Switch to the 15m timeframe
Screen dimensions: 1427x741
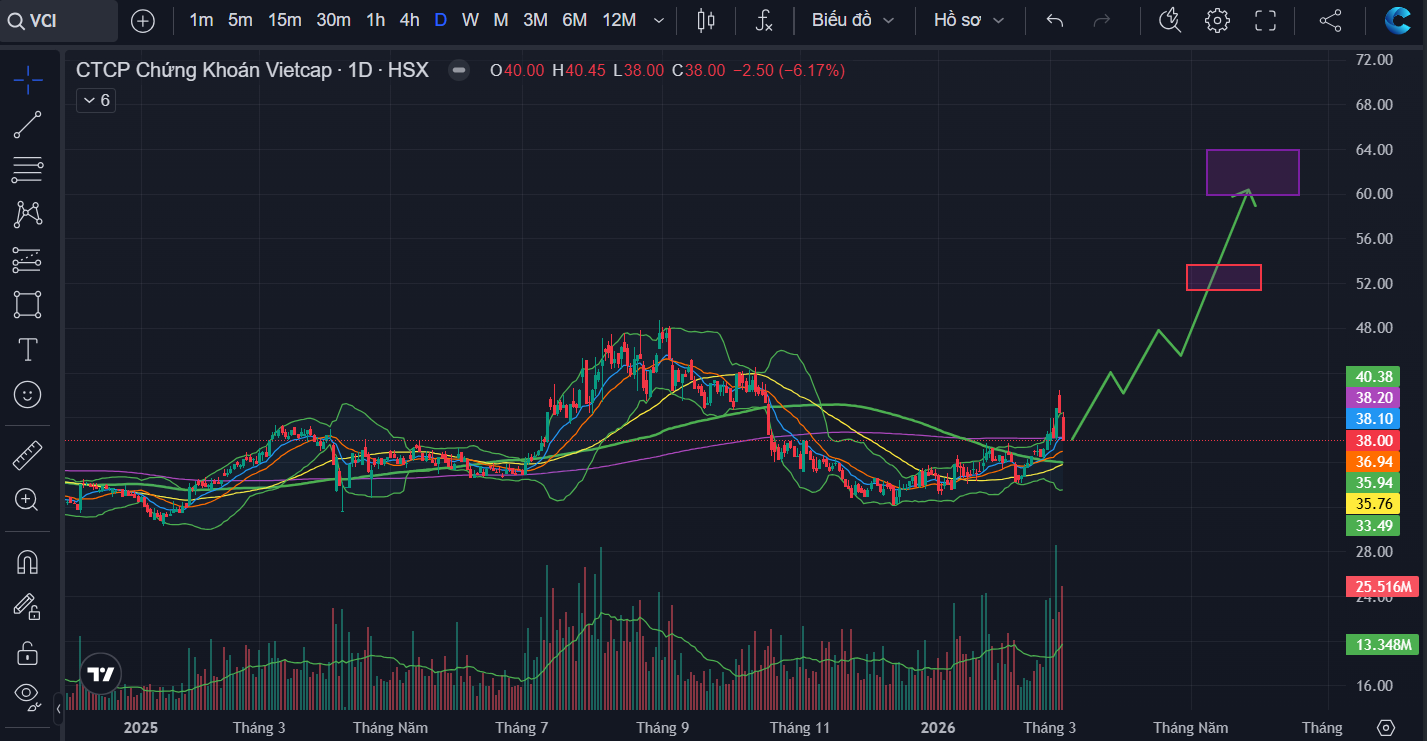point(285,20)
